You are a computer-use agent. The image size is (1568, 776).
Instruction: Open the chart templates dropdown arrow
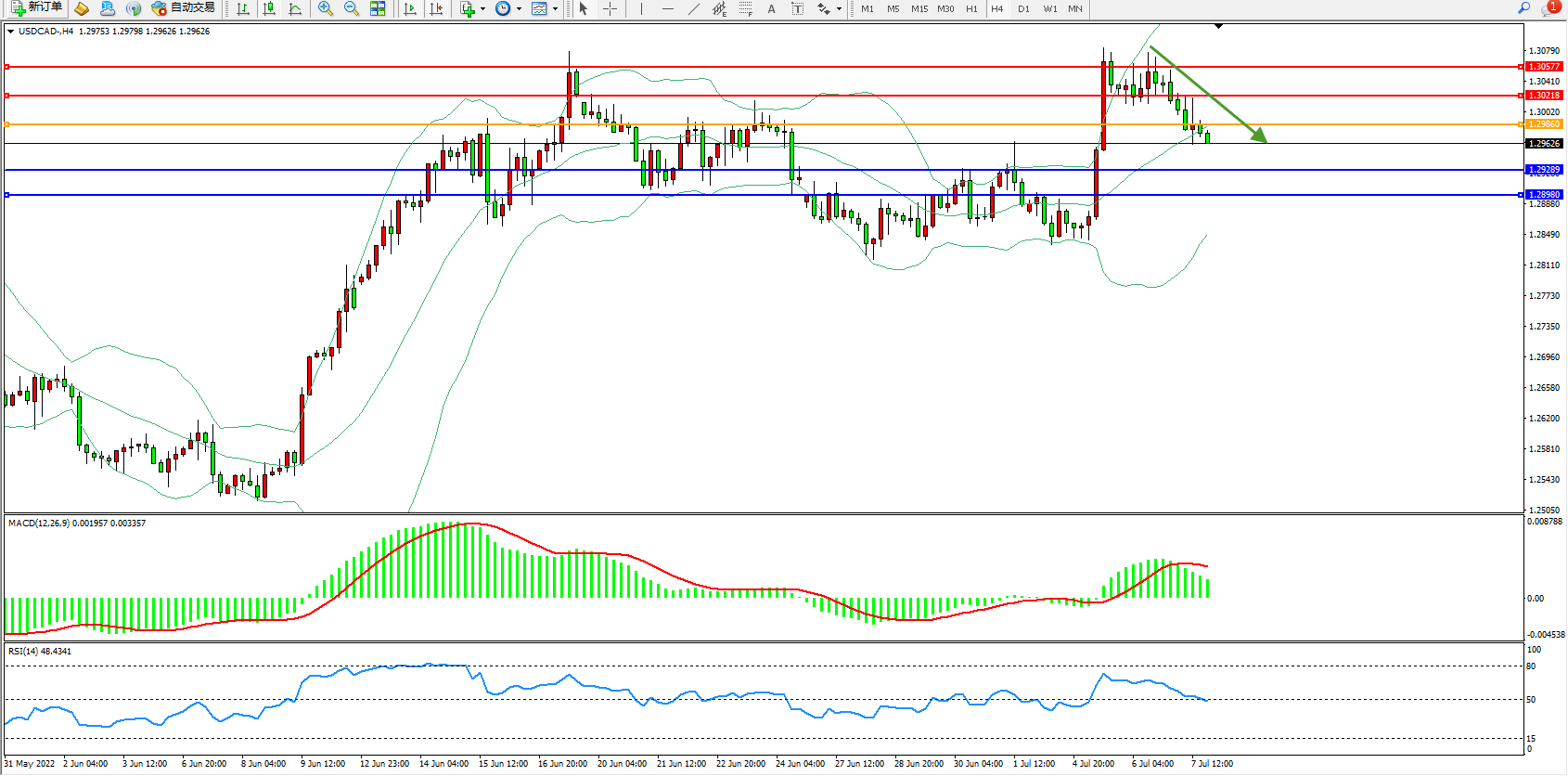click(x=555, y=9)
